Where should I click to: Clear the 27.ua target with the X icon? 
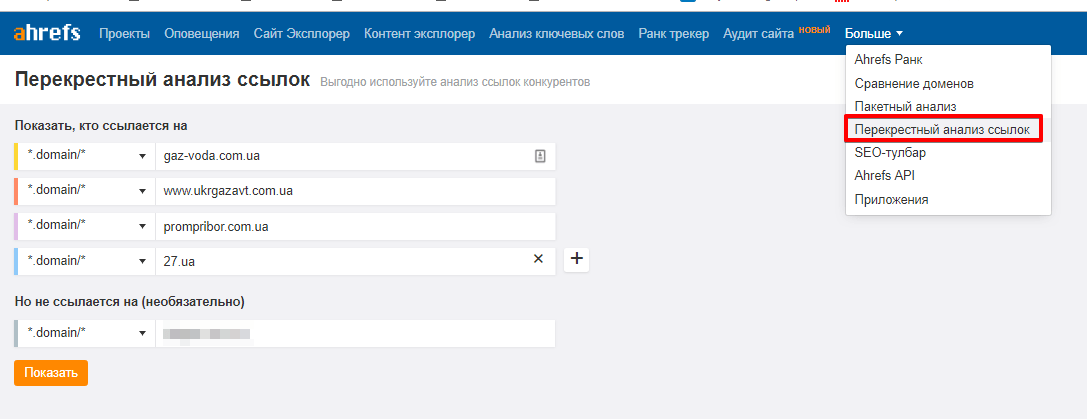point(538,259)
